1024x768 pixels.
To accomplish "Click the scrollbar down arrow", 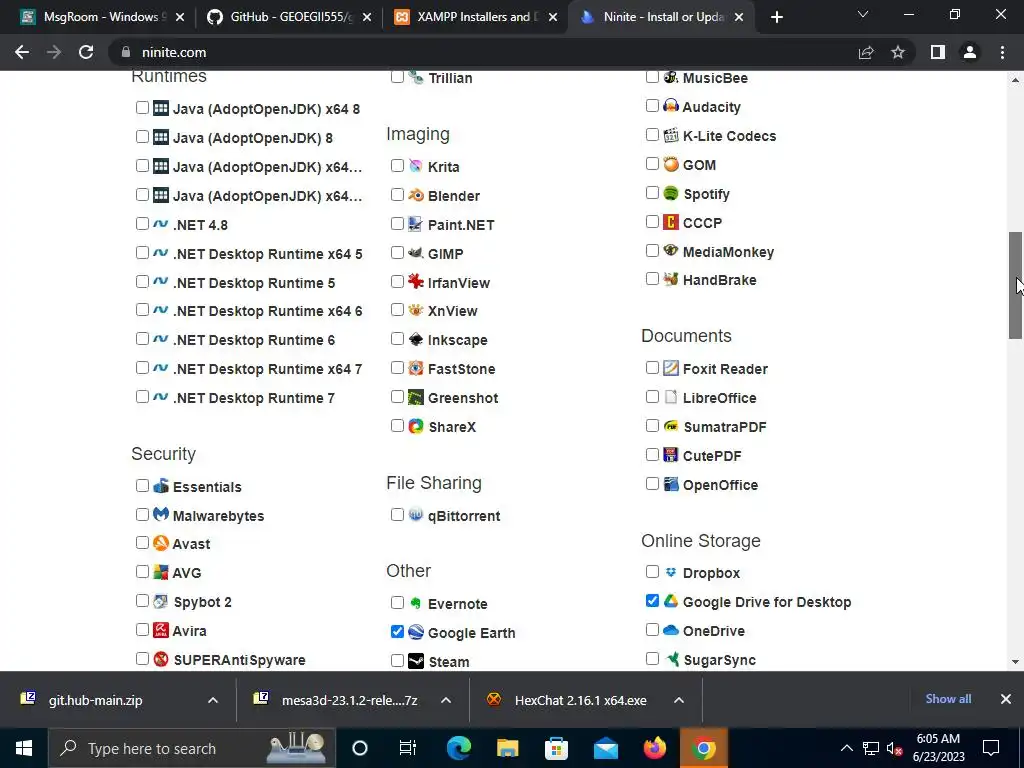I will pos(1015,662).
